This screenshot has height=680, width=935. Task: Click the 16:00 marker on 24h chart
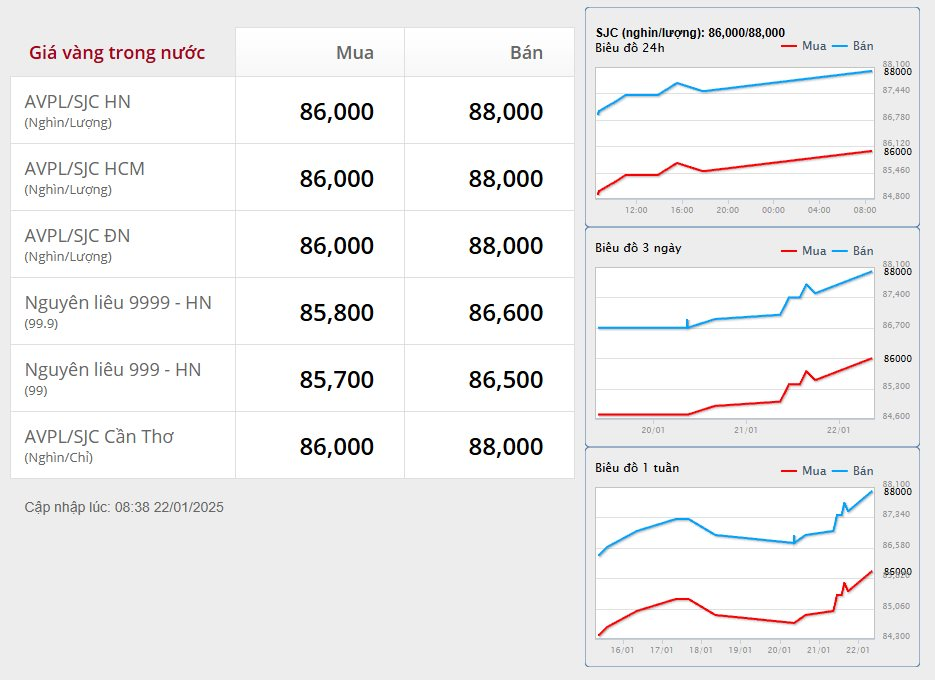point(682,210)
